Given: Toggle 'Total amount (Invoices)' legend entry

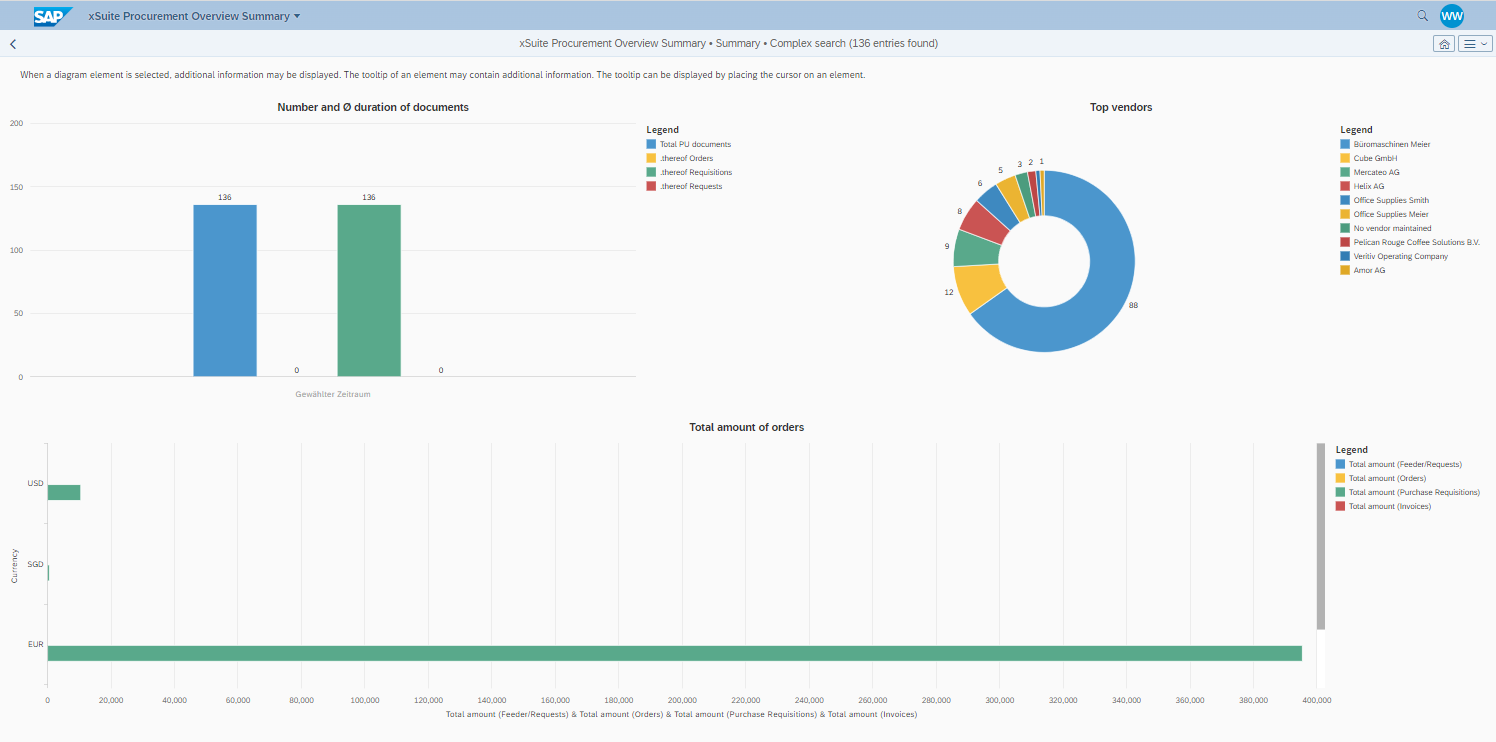Looking at the screenshot, I should (x=1389, y=506).
